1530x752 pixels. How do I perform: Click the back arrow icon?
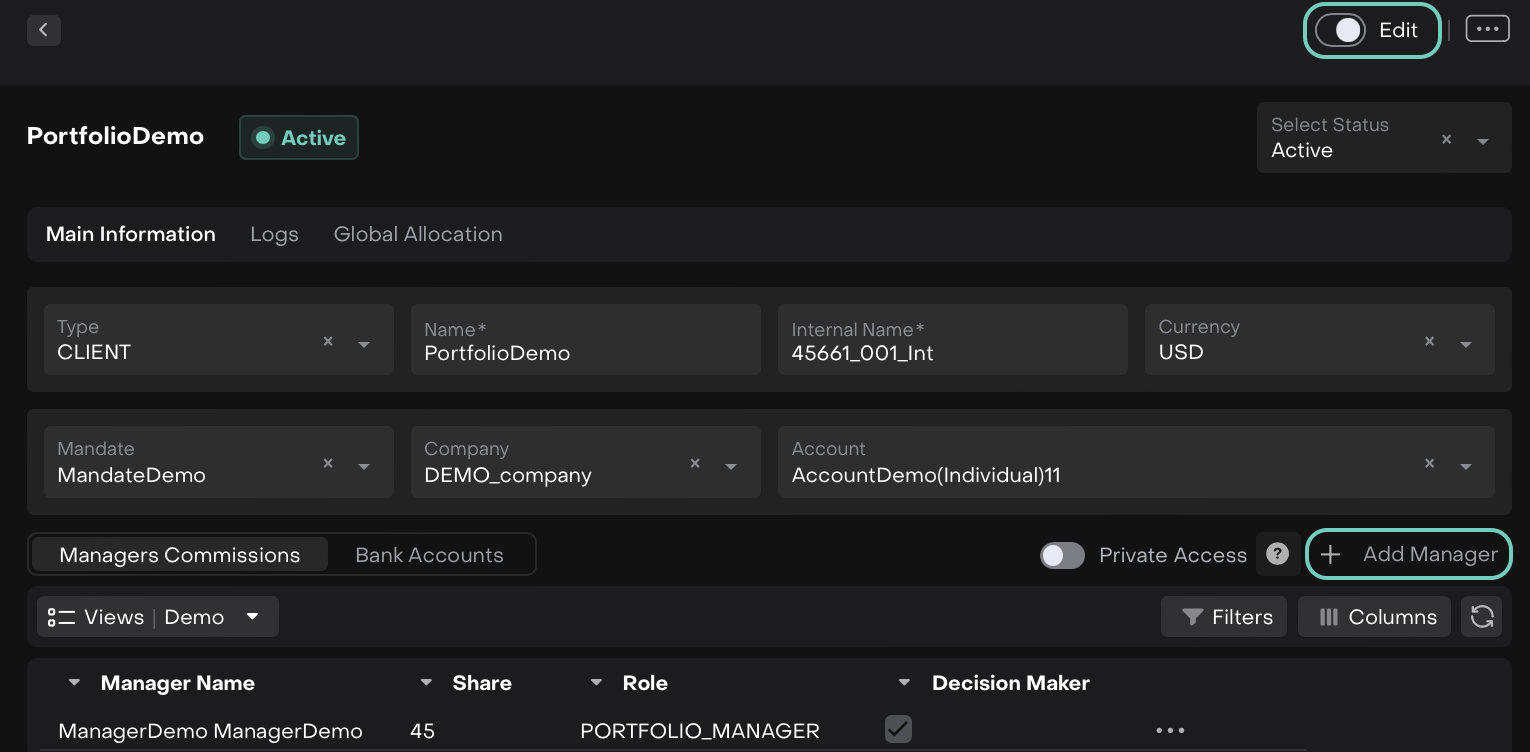43,30
